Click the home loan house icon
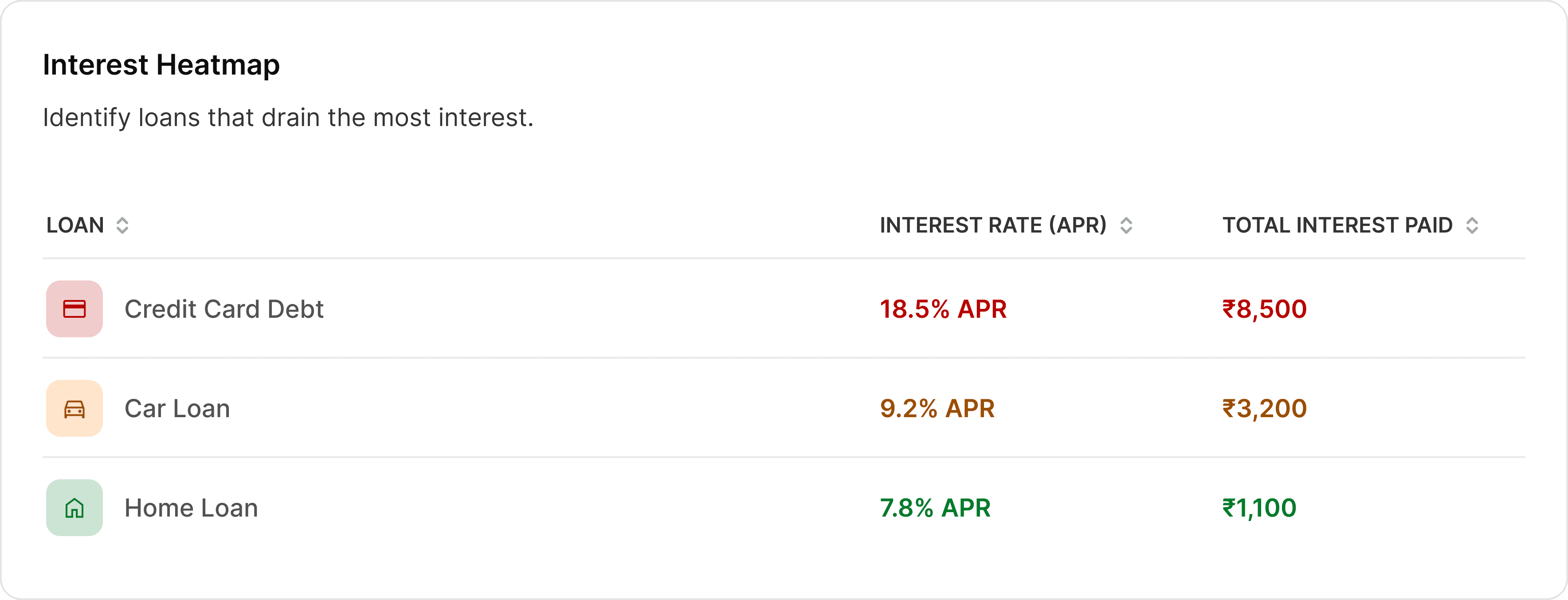1568x600 pixels. pos(74,507)
